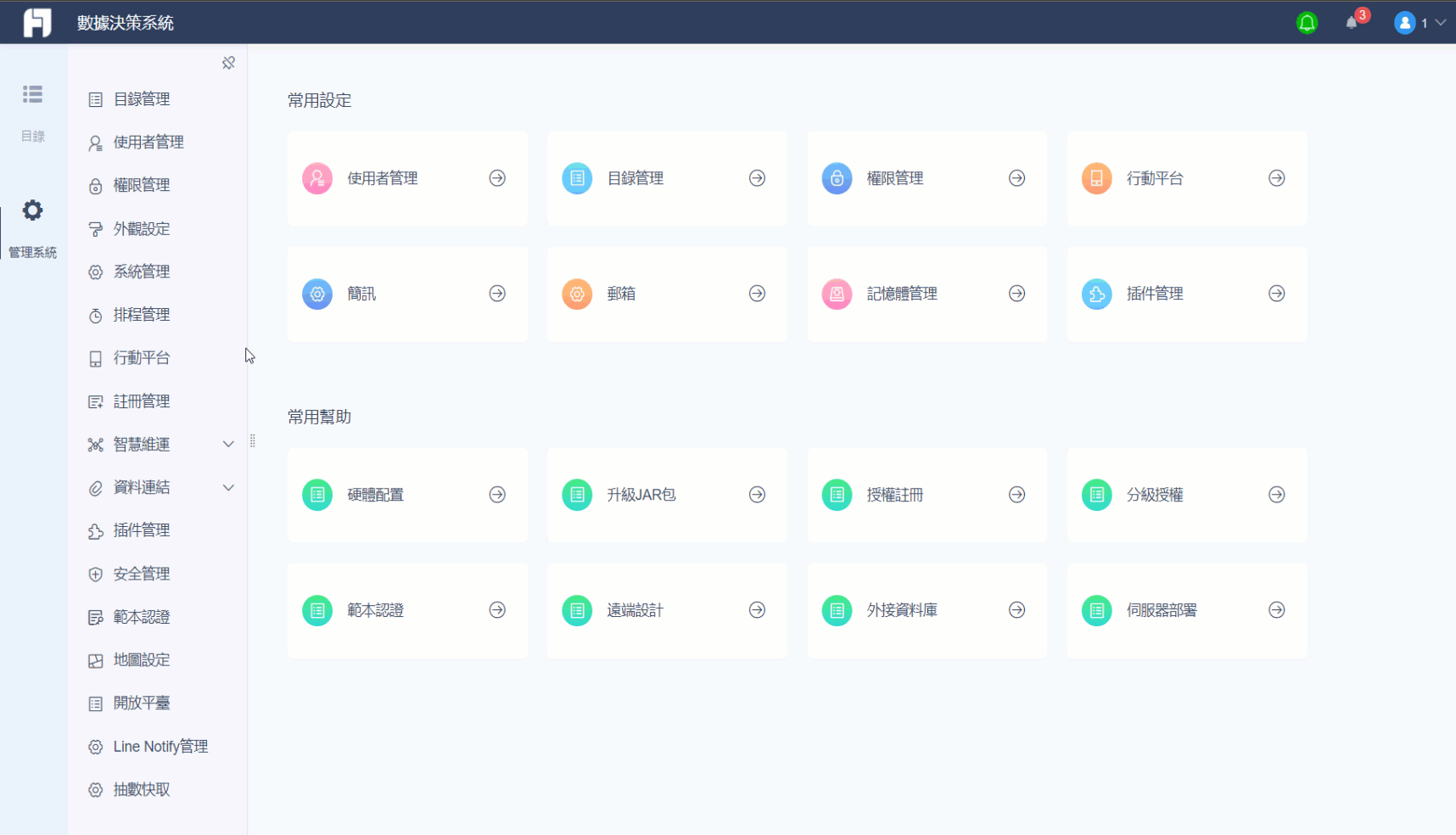Open 權限管理 in the sidebar
The height and width of the screenshot is (835, 1456).
(158, 185)
